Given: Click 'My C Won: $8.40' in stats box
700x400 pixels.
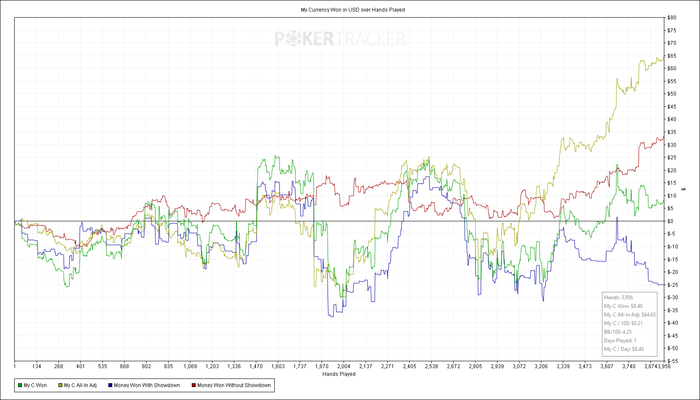Looking at the screenshot, I should [623, 306].
